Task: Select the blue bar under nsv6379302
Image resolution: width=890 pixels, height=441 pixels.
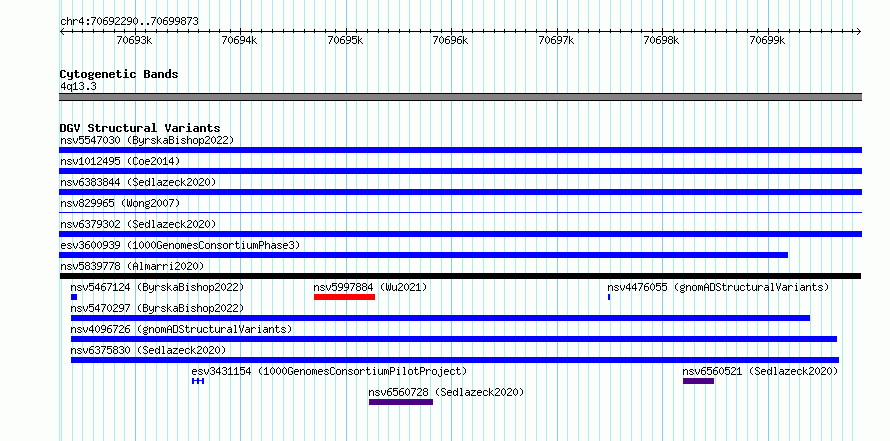Action: [460, 234]
